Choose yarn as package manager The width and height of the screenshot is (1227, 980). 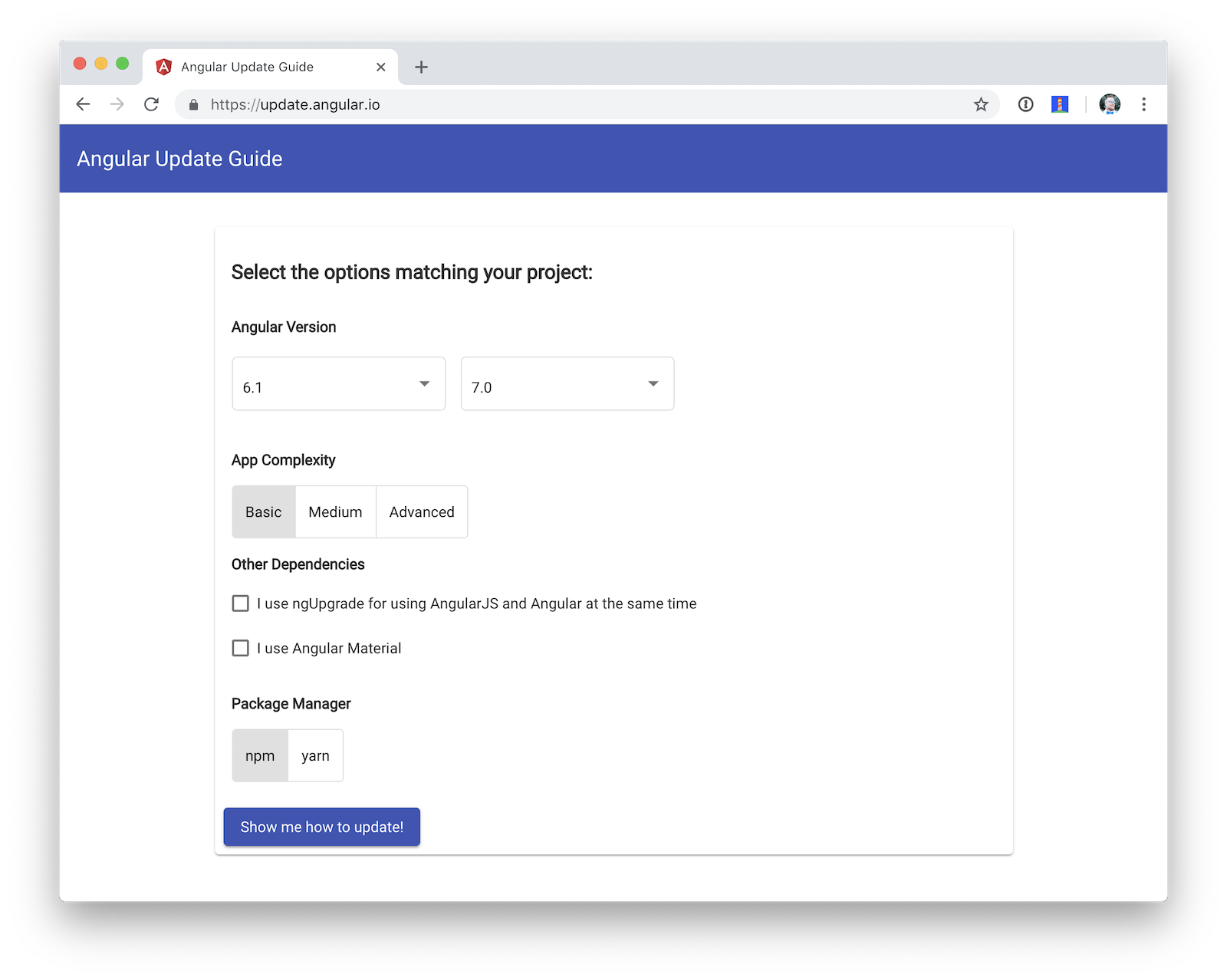315,755
